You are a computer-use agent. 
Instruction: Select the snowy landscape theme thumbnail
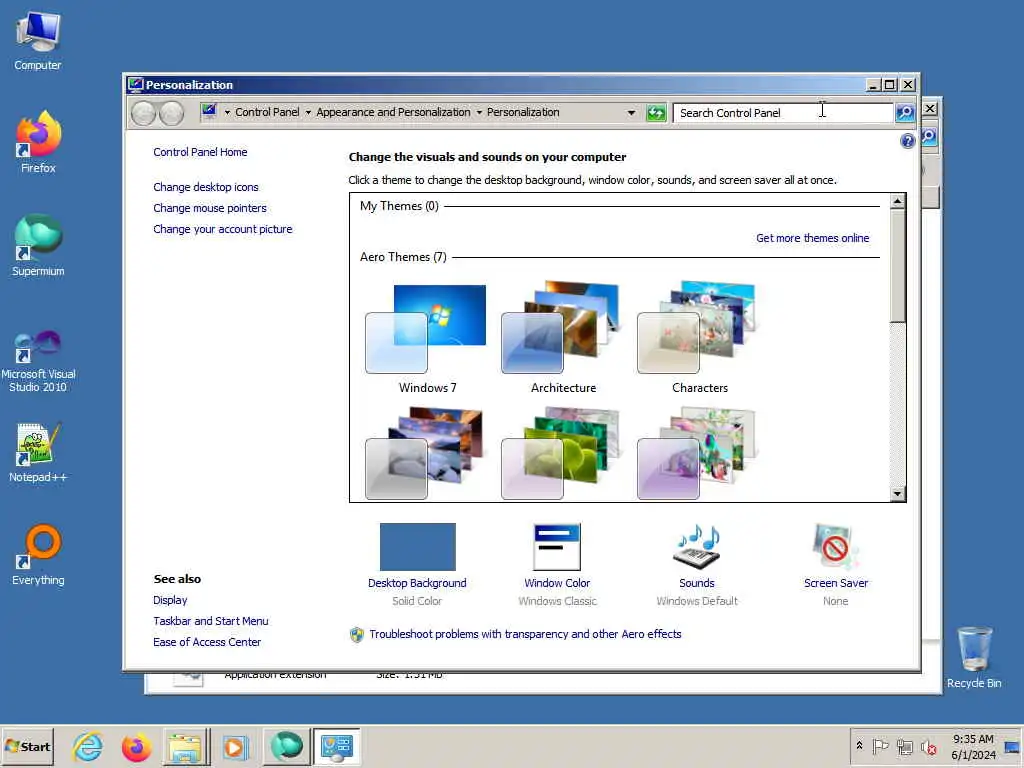click(x=424, y=454)
